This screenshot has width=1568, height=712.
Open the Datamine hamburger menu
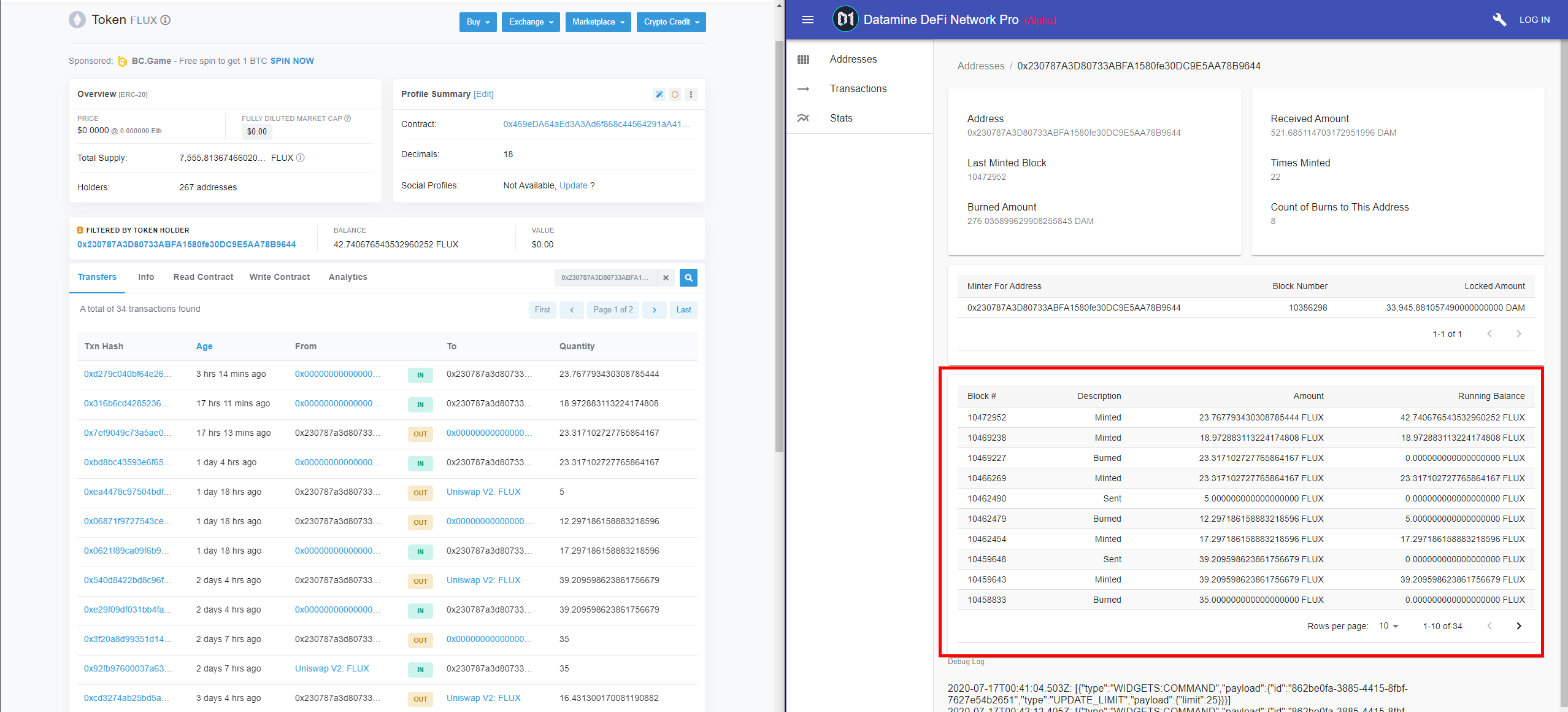[x=808, y=20]
